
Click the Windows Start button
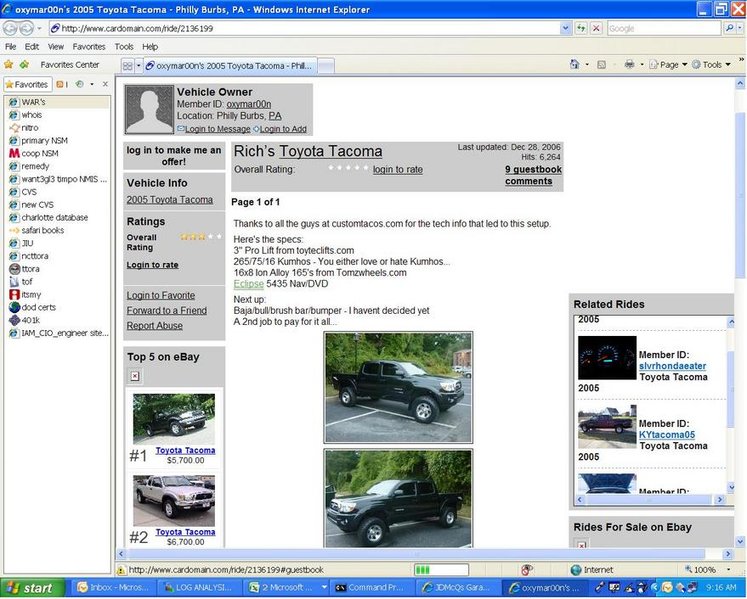click(x=31, y=589)
